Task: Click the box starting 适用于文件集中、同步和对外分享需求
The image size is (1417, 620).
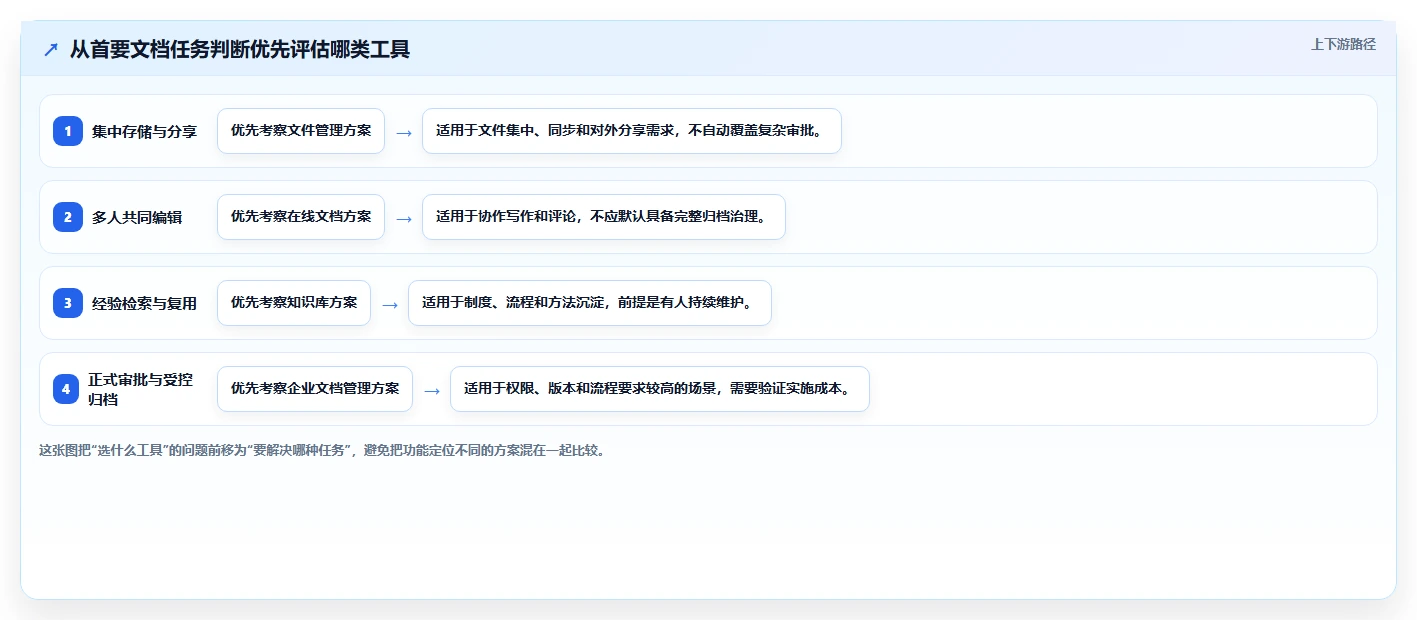Action: [632, 131]
